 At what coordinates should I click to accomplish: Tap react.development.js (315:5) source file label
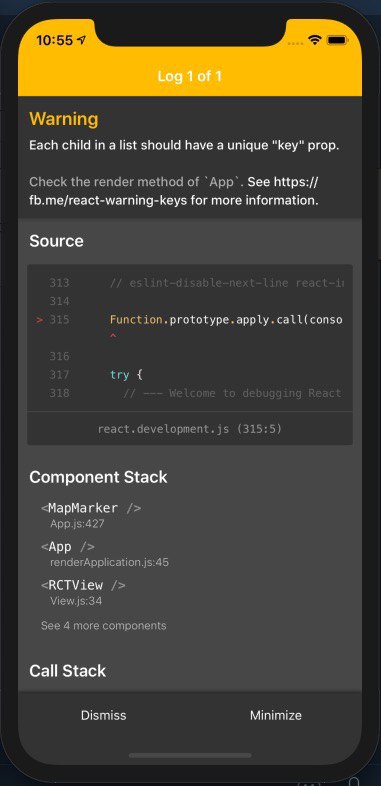click(190, 429)
